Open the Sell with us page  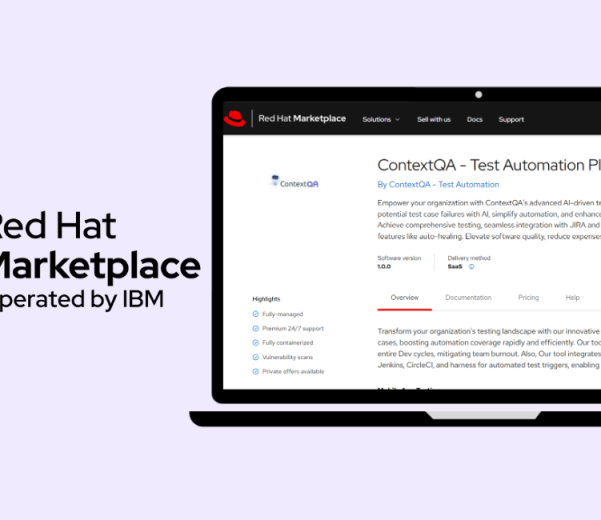click(433, 119)
